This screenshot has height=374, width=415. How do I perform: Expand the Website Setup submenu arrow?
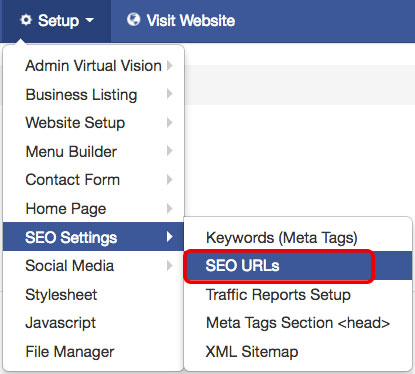[x=170, y=122]
